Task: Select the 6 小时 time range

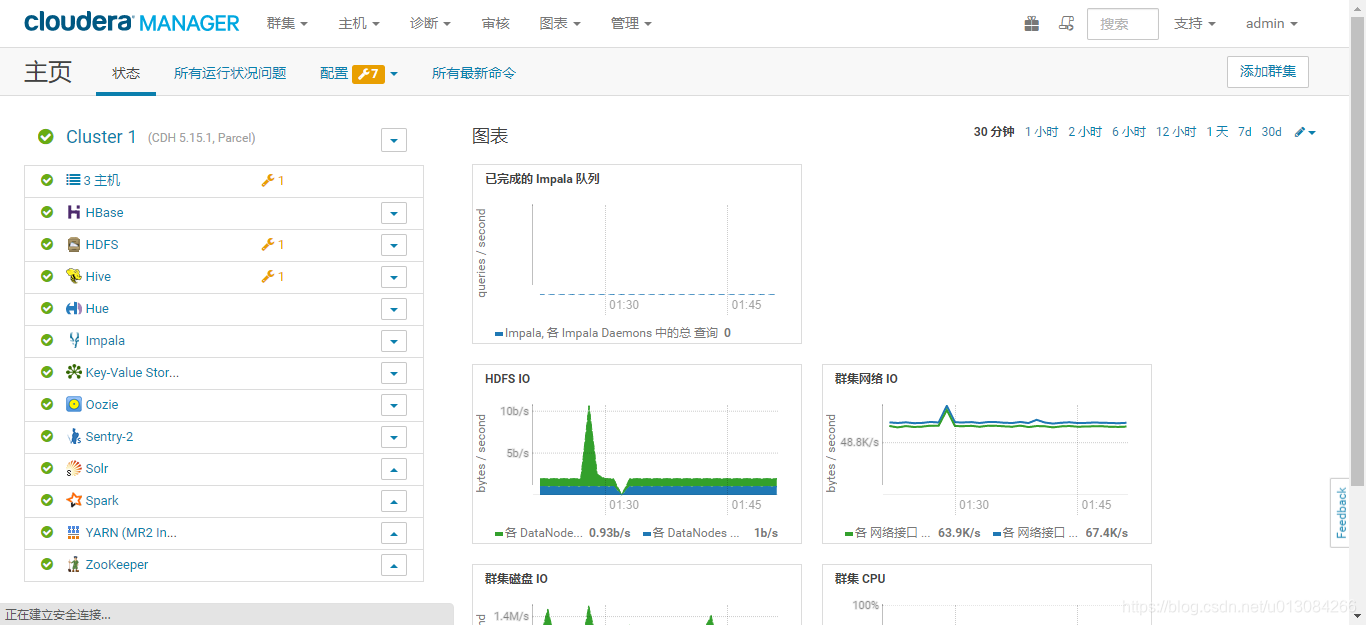Action: point(1129,132)
